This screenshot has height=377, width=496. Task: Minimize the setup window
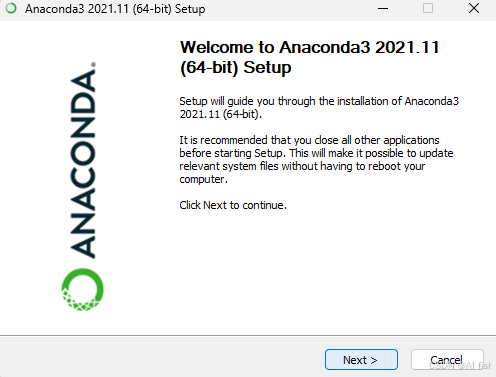pos(383,8)
